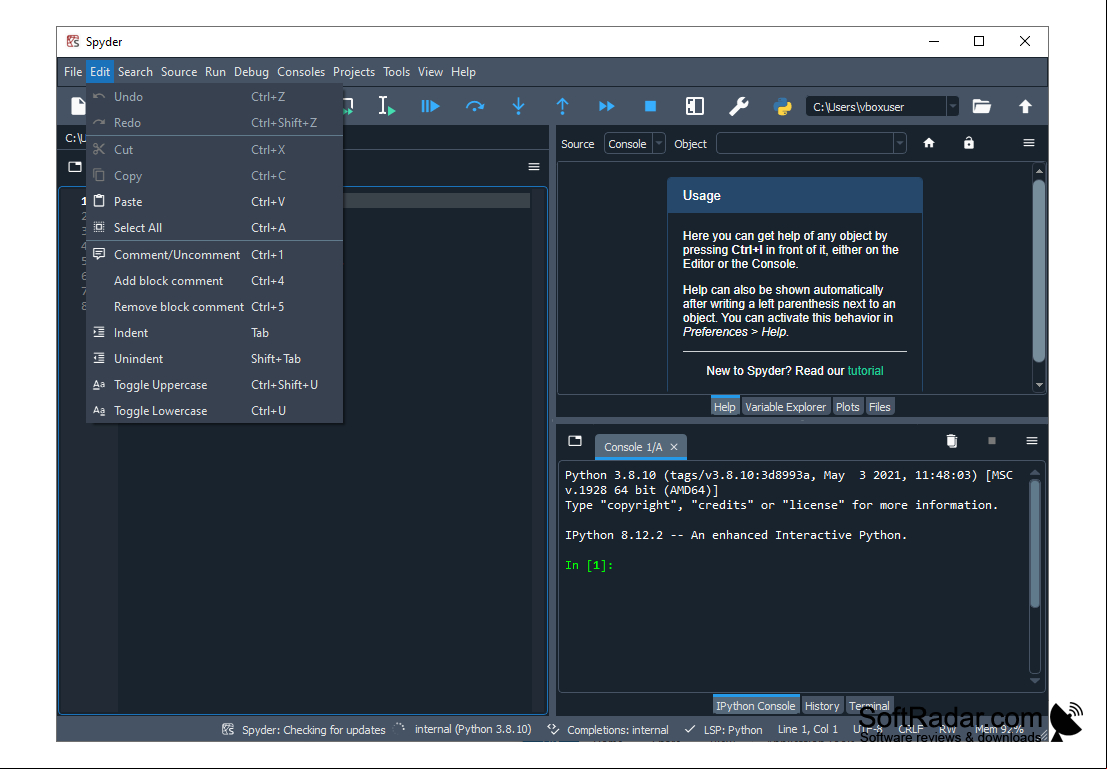Screen dimensions: 1107x769
Task: Open the Source menu
Action: coord(179,72)
